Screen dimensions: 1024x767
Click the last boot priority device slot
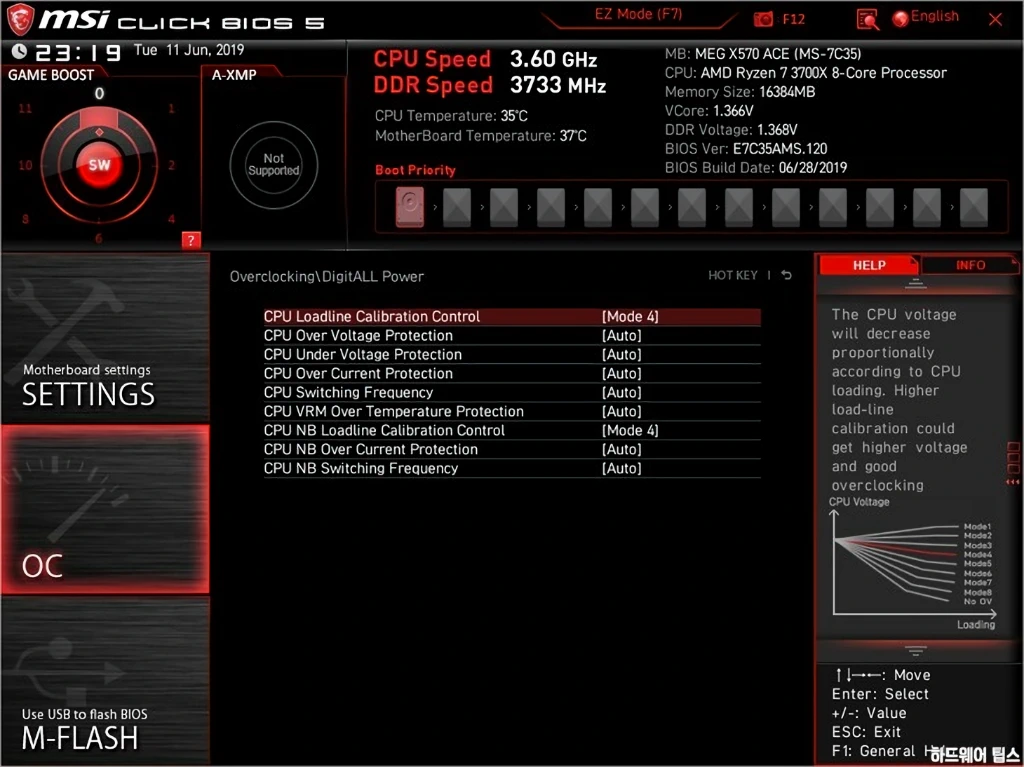point(974,208)
